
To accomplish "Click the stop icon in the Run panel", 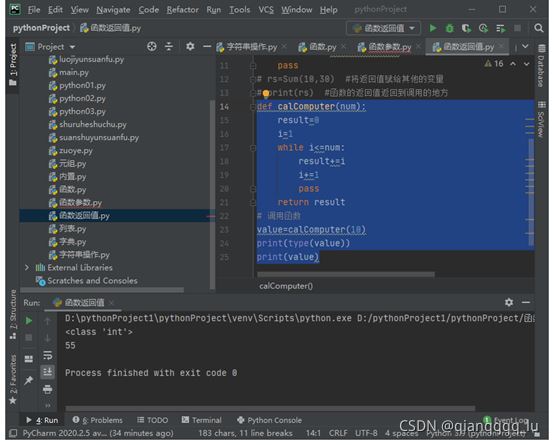I will click(29, 338).
